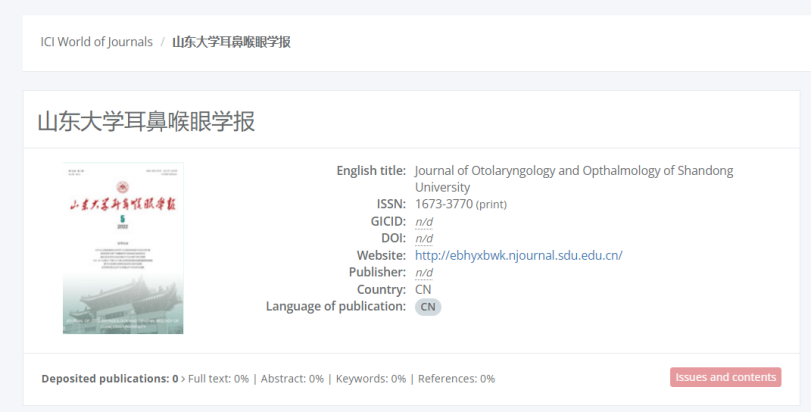Screen dimensions: 812x413
Task: Click the Publisher n/d value
Action: [424, 273]
